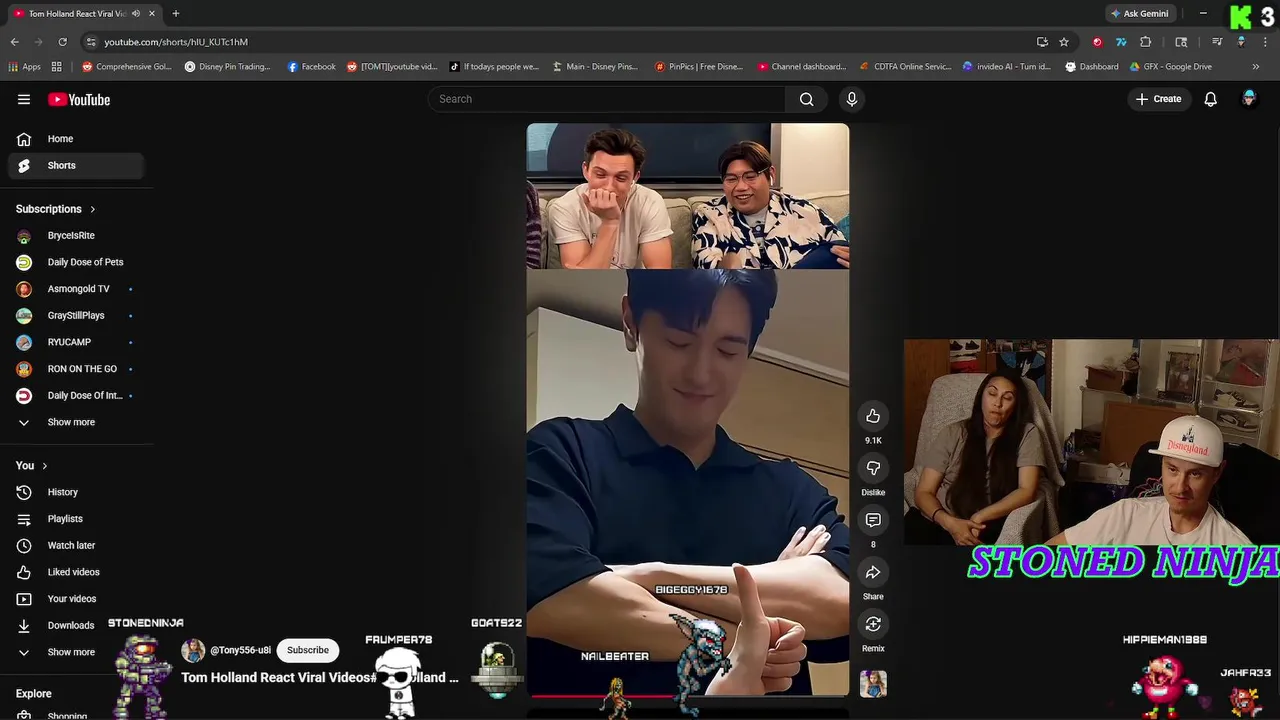Share this Short
This screenshot has width=1280, height=720.
click(873, 572)
